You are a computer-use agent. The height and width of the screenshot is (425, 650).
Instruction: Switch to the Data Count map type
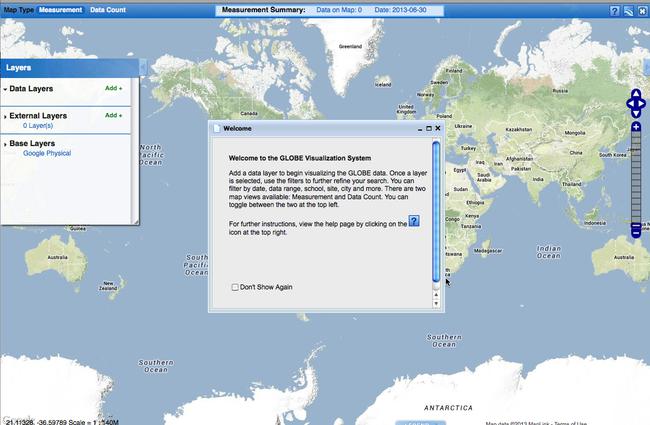tap(108, 10)
